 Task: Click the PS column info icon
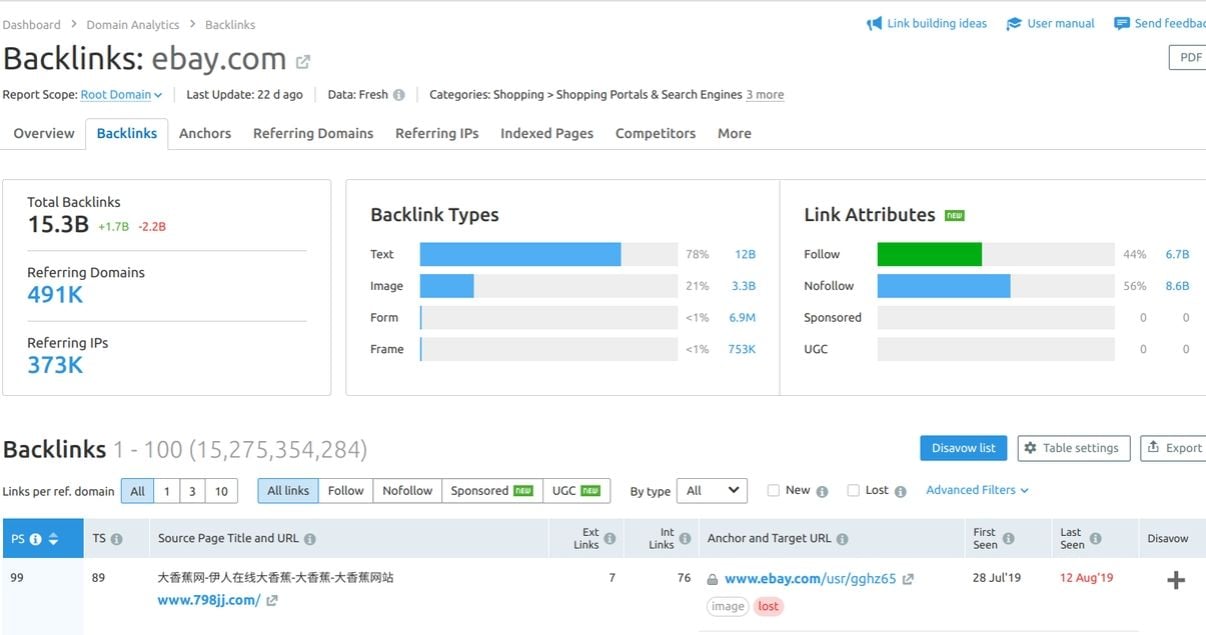tap(36, 539)
